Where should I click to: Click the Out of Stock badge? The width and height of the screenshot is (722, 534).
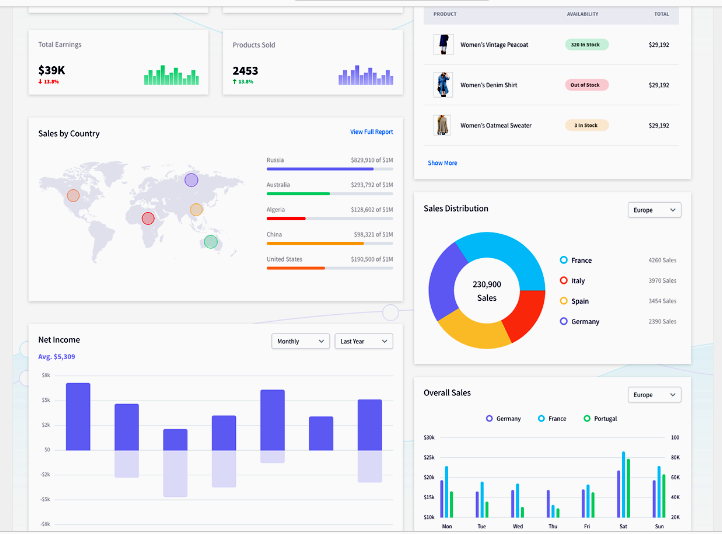587,85
